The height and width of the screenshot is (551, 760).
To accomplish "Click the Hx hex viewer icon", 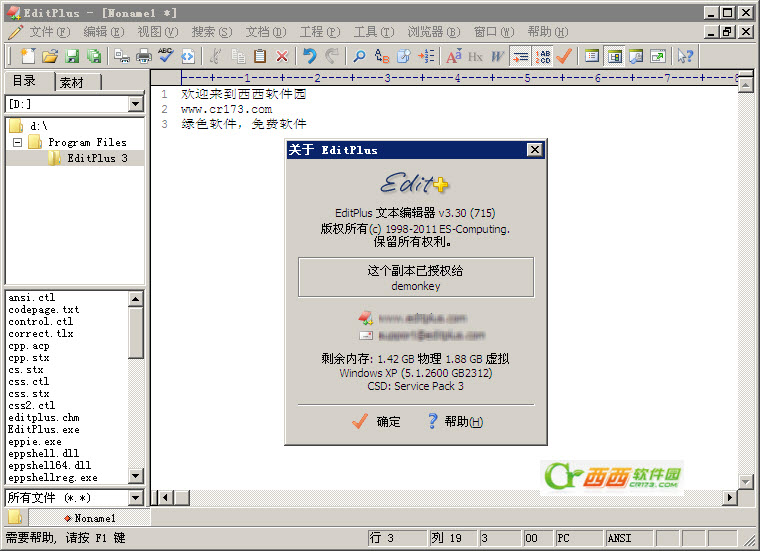I will pyautogui.click(x=475, y=56).
